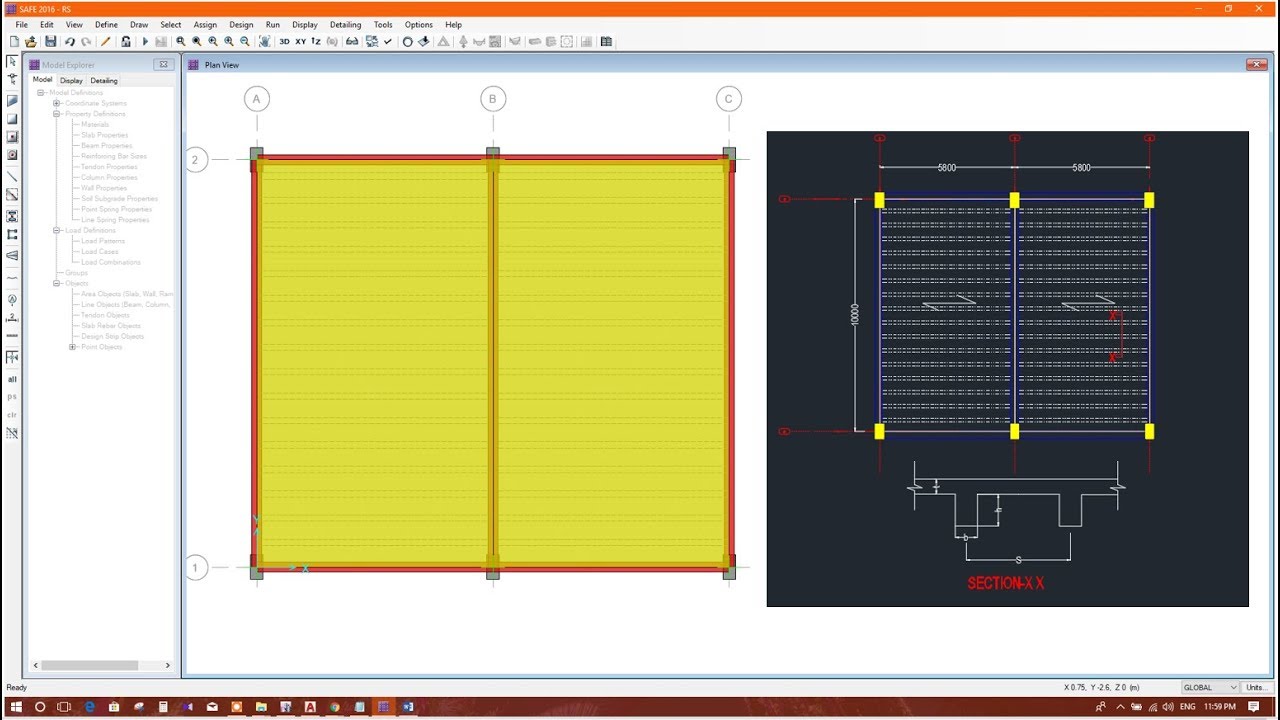Screen dimensions: 1280x720
Task: Collapse the Load Definitions branch
Action: pos(56,230)
